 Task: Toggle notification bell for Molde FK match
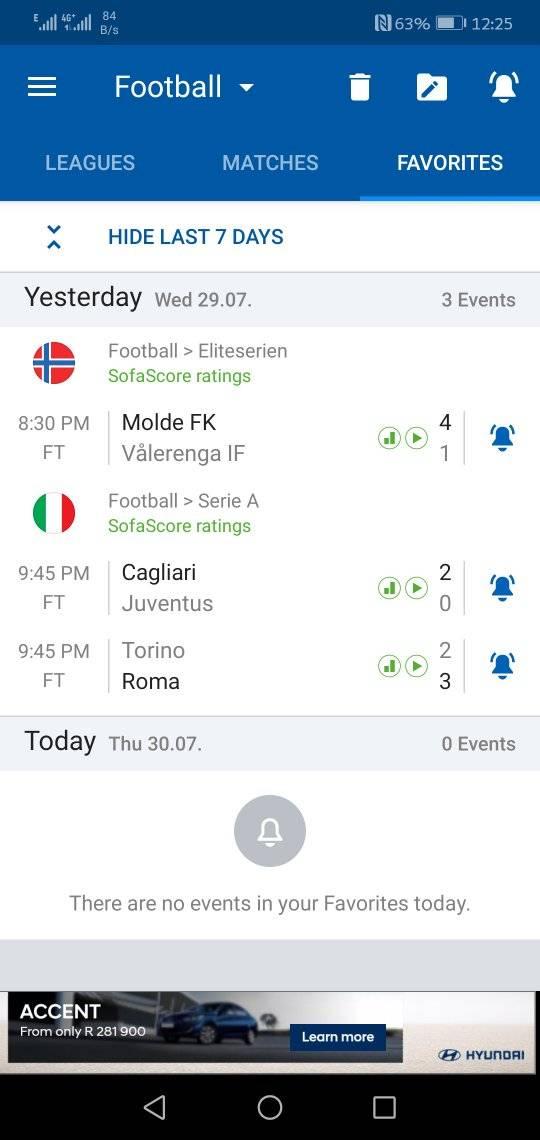(502, 438)
